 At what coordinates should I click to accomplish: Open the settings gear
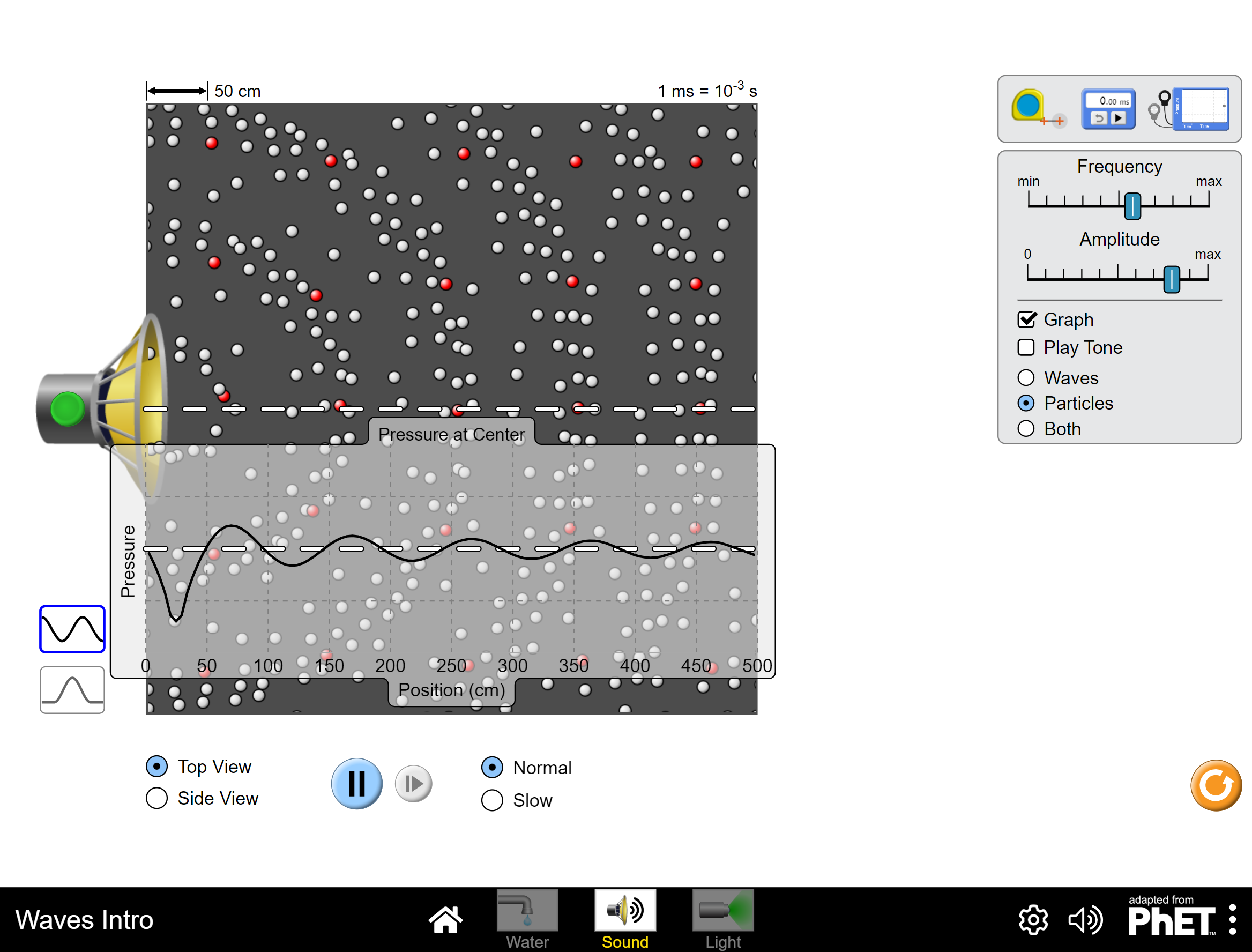(x=1033, y=919)
